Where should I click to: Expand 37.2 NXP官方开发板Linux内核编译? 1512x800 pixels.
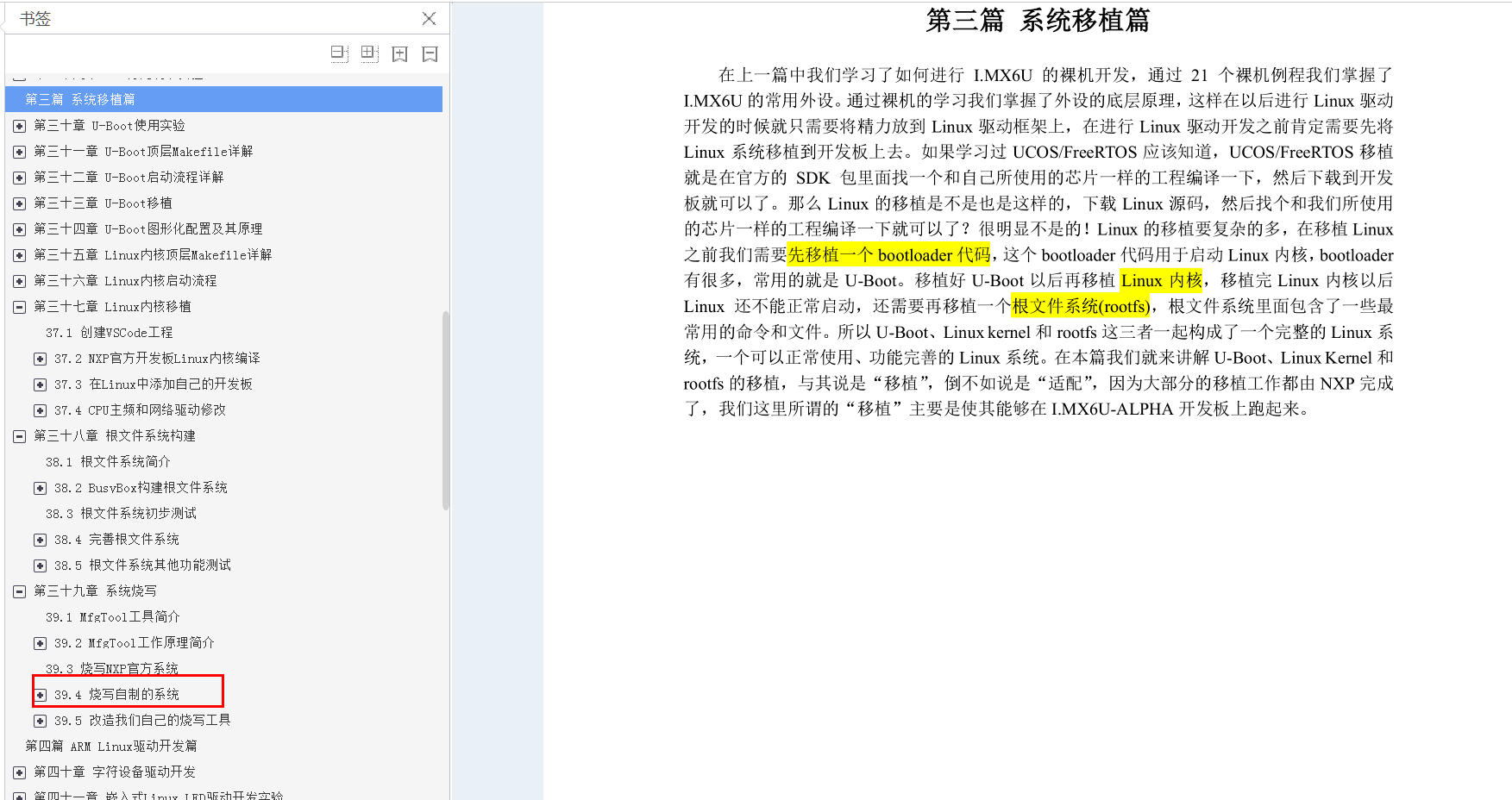[40, 359]
